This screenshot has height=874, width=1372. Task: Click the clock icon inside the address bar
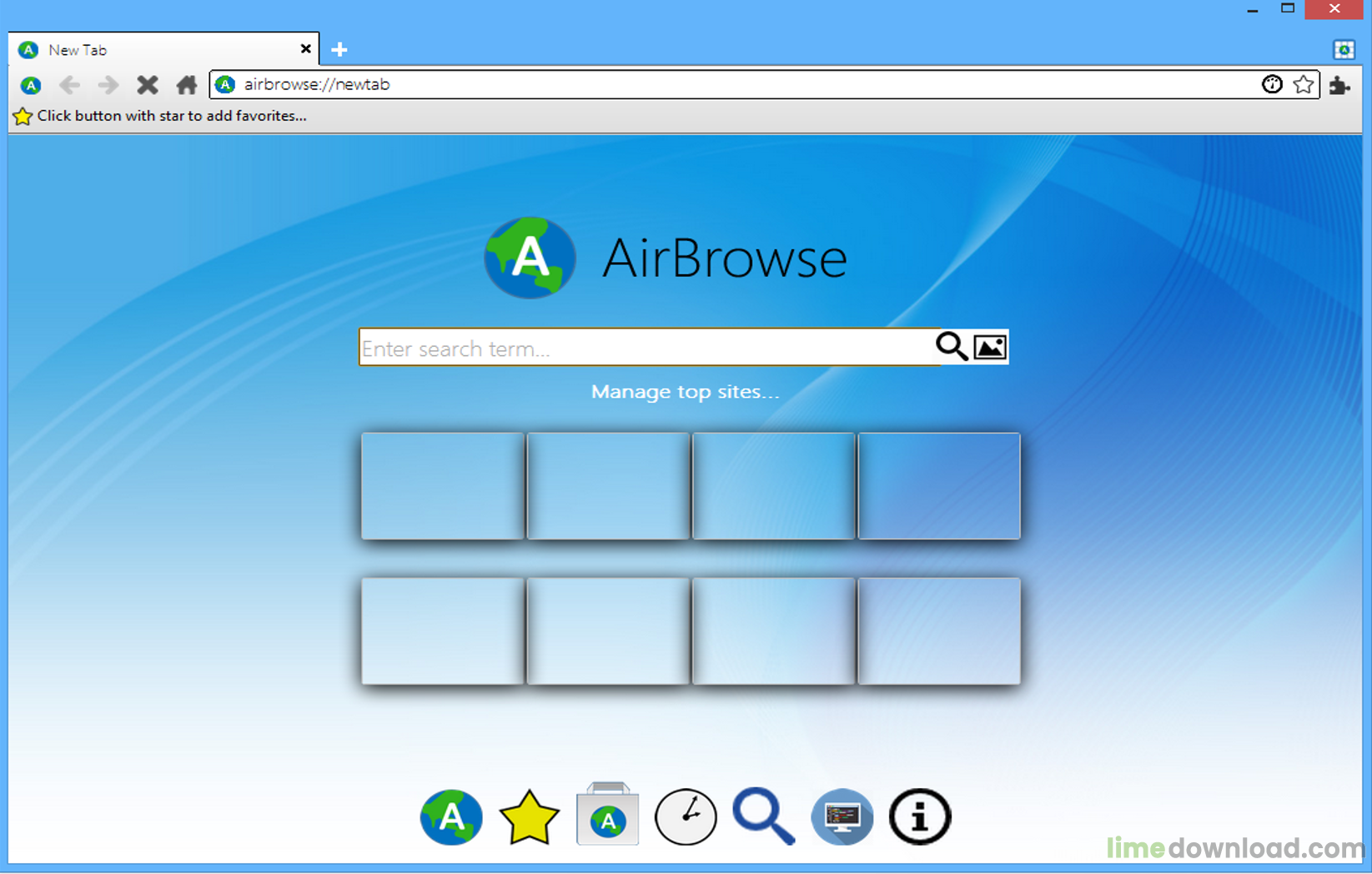[x=1271, y=84]
